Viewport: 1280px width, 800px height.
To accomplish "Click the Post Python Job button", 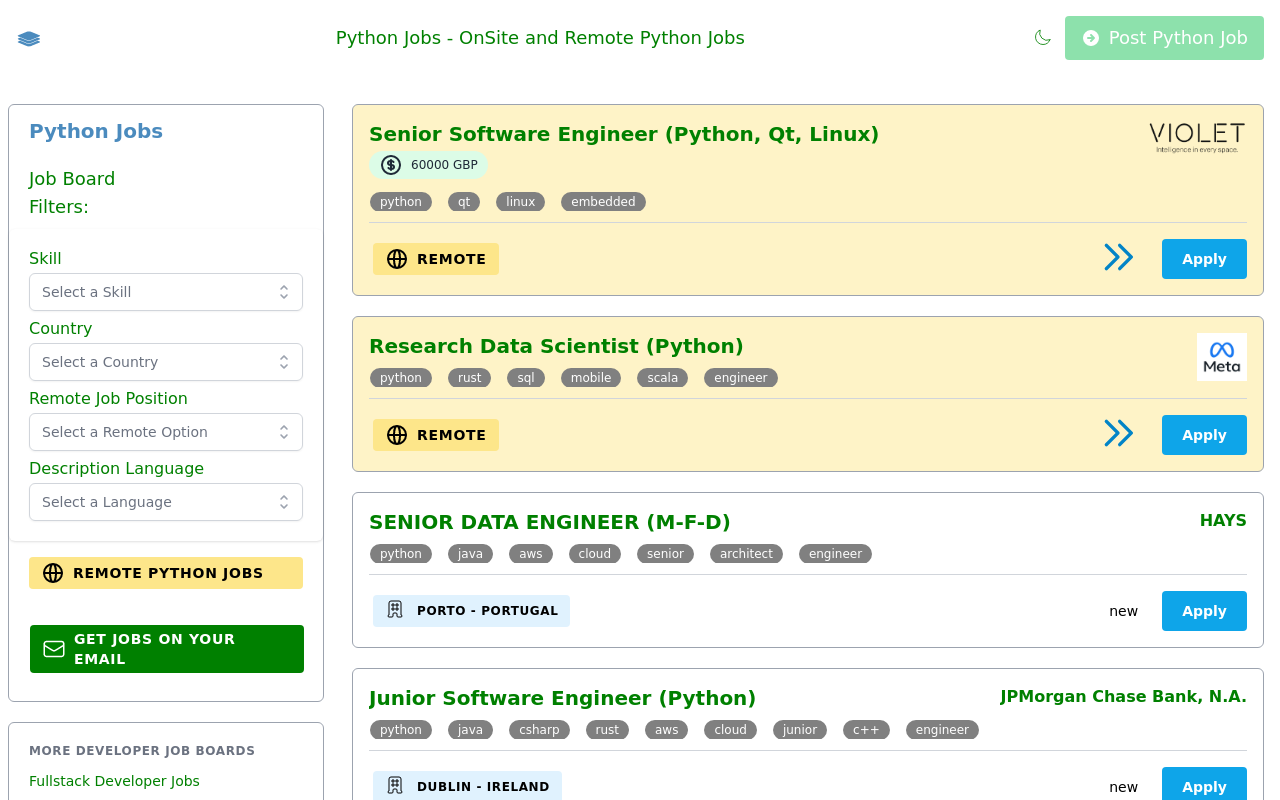I will pyautogui.click(x=1164, y=38).
